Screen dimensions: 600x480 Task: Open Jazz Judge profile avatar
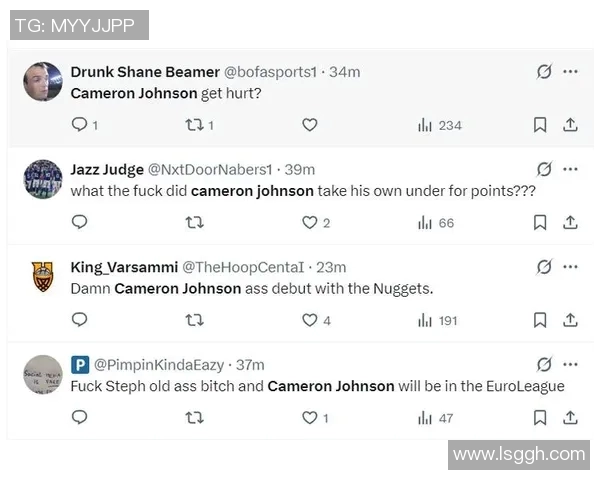(x=43, y=179)
